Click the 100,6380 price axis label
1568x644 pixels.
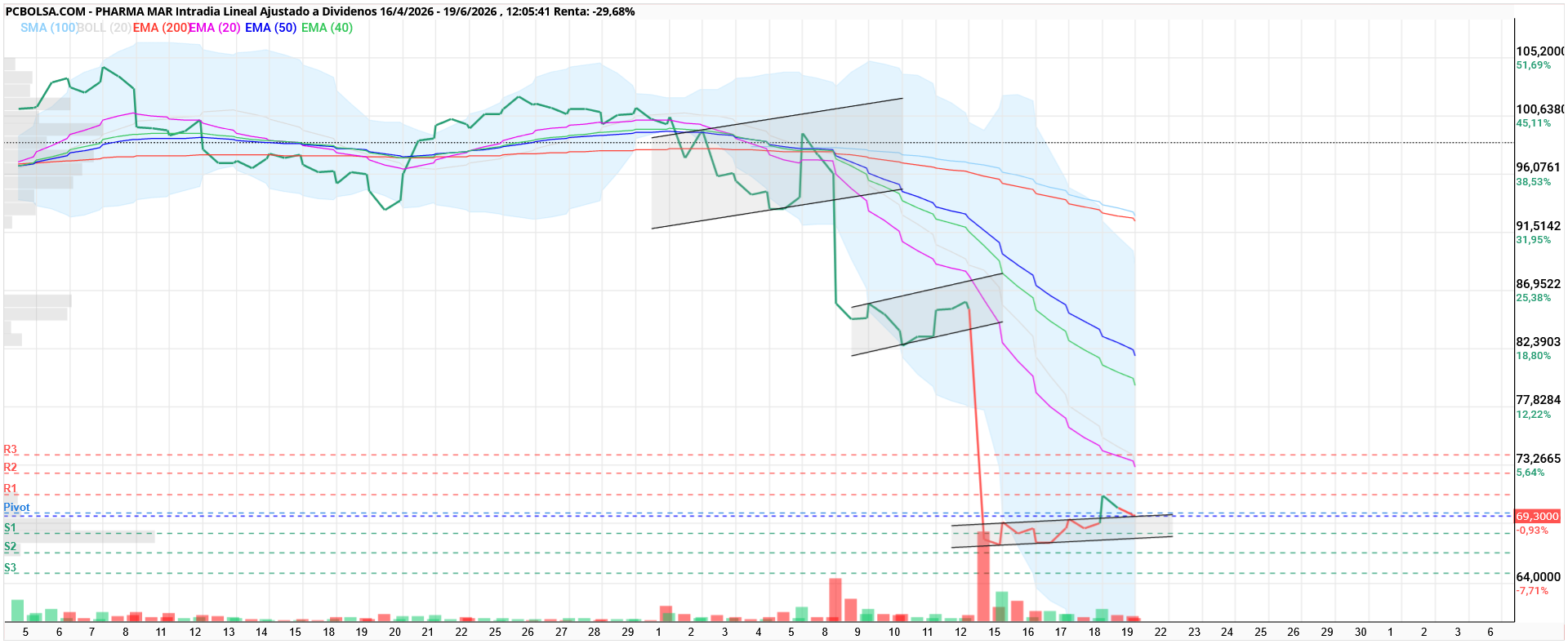[1540, 109]
